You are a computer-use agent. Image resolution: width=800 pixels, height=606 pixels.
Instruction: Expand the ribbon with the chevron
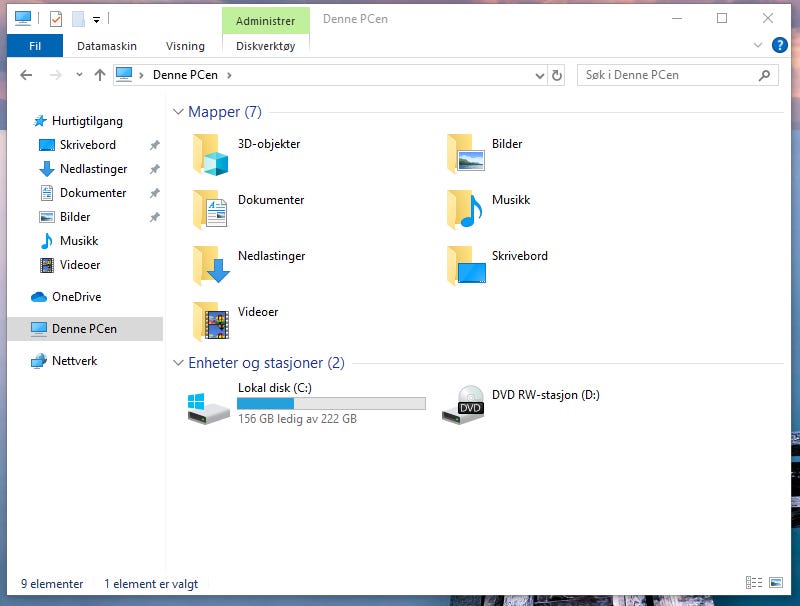point(758,45)
